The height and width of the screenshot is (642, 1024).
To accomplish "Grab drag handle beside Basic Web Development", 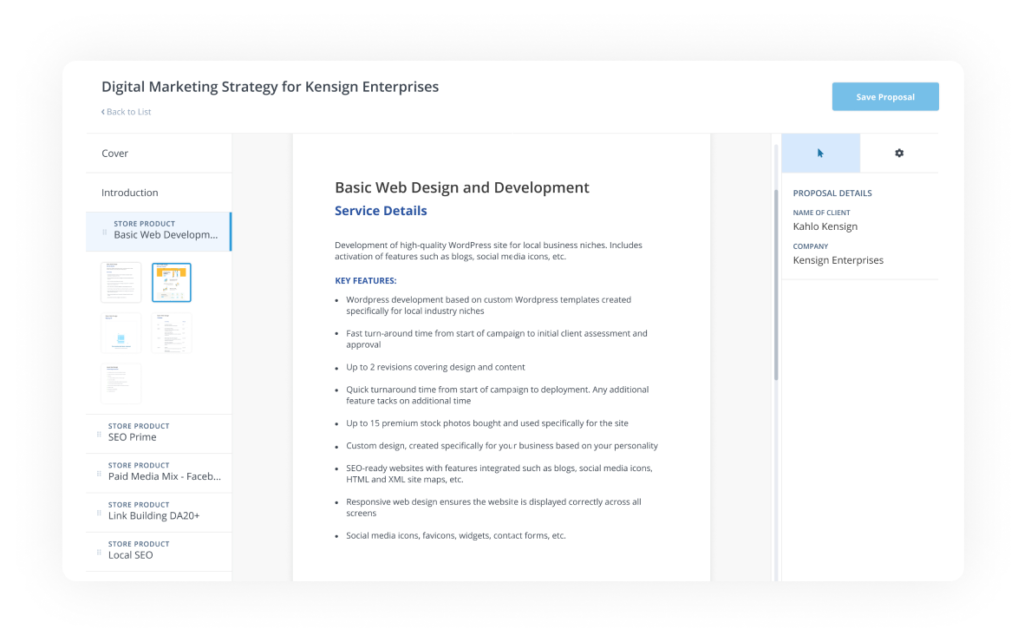I will [105, 232].
